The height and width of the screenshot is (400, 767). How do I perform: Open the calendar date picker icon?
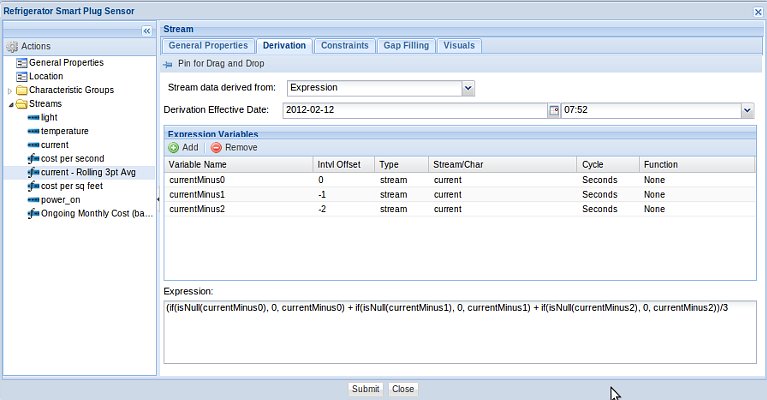point(554,110)
